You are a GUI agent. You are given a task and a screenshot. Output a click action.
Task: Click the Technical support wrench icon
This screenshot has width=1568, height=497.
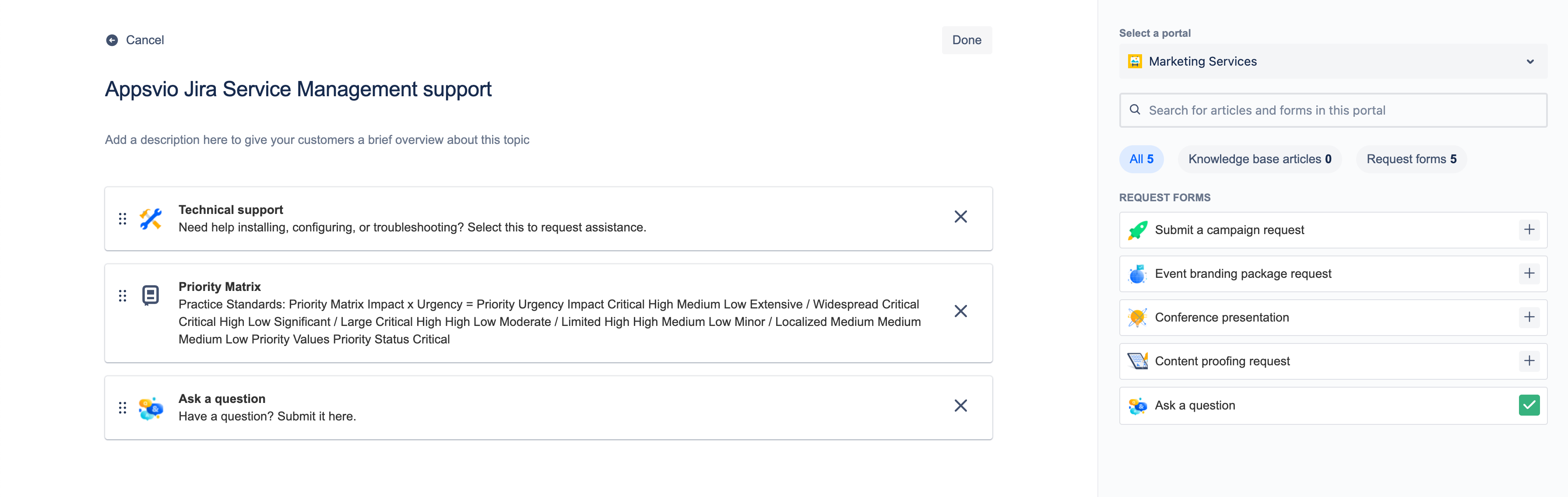click(x=150, y=218)
